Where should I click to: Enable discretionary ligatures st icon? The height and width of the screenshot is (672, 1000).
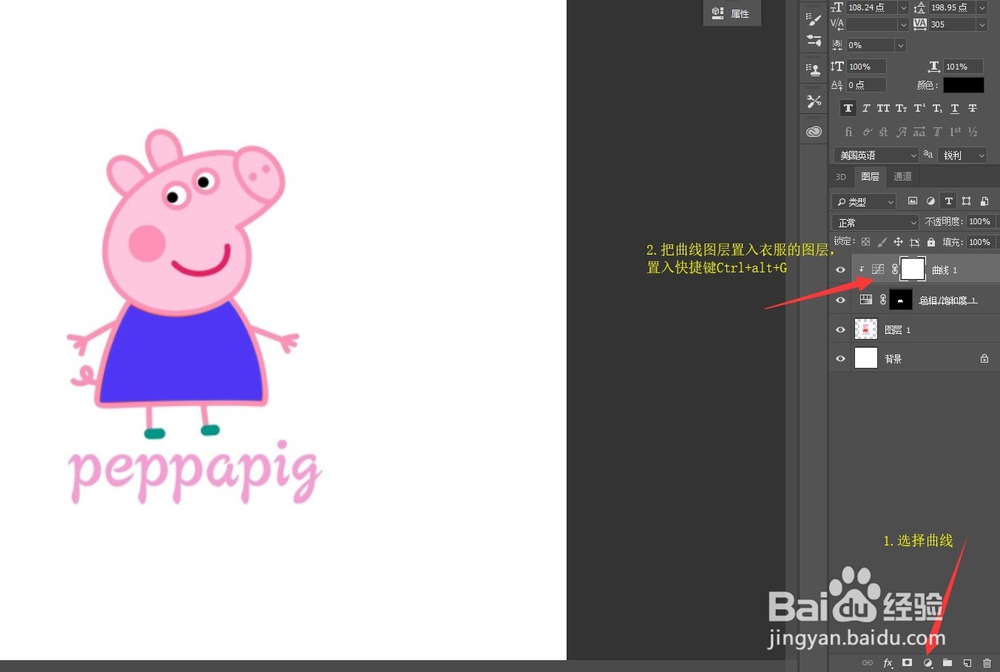tap(883, 132)
